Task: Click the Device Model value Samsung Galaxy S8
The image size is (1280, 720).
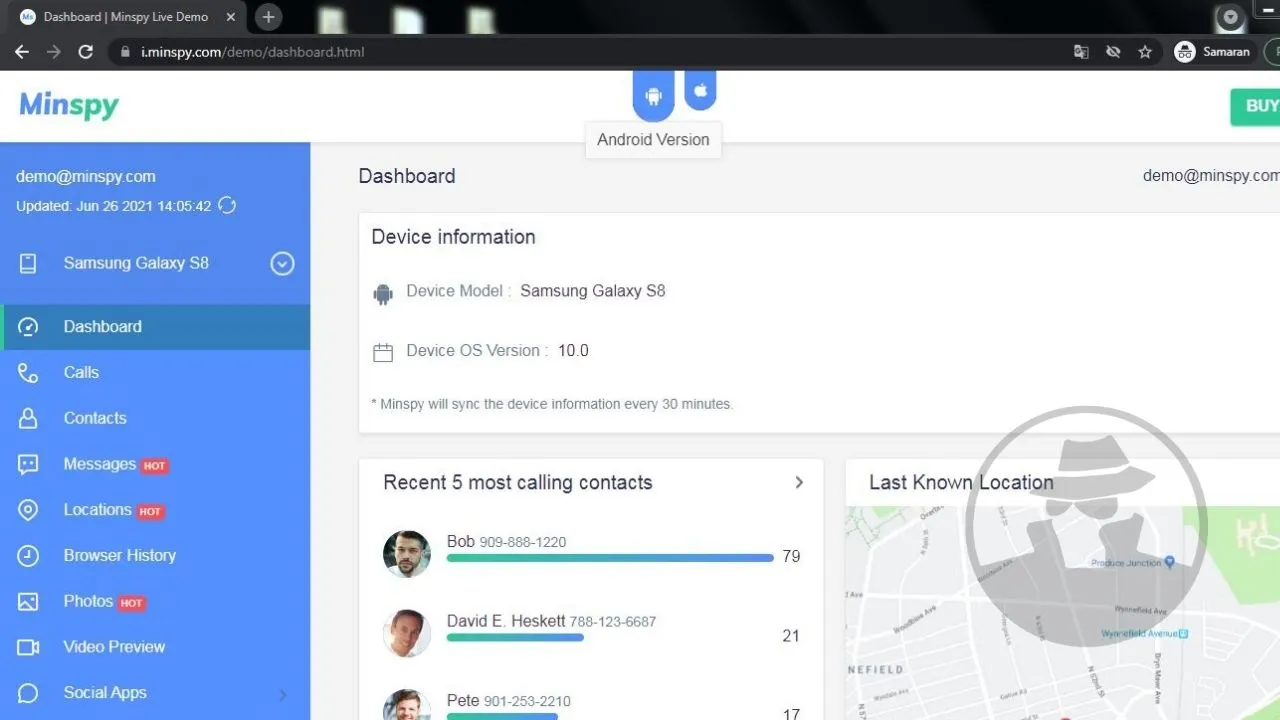Action: (593, 291)
